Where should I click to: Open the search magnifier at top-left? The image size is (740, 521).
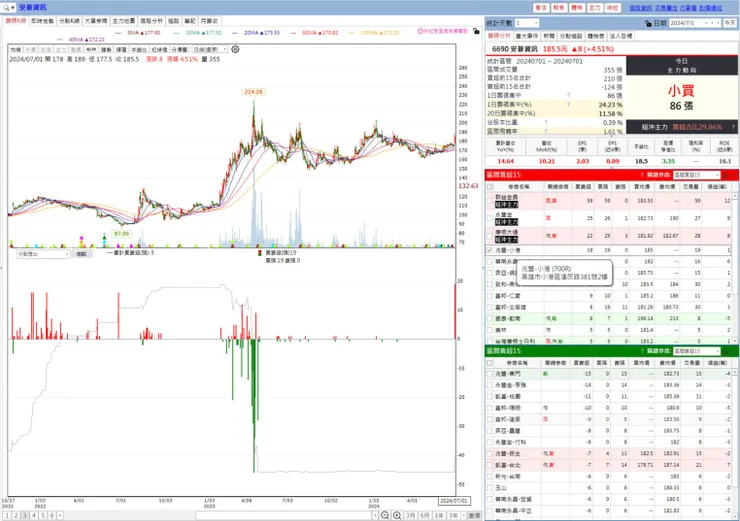(x=6, y=8)
